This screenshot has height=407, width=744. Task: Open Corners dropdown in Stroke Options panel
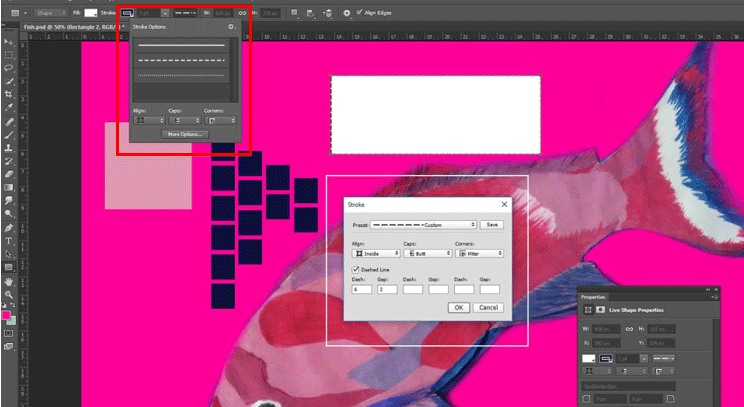(220, 120)
